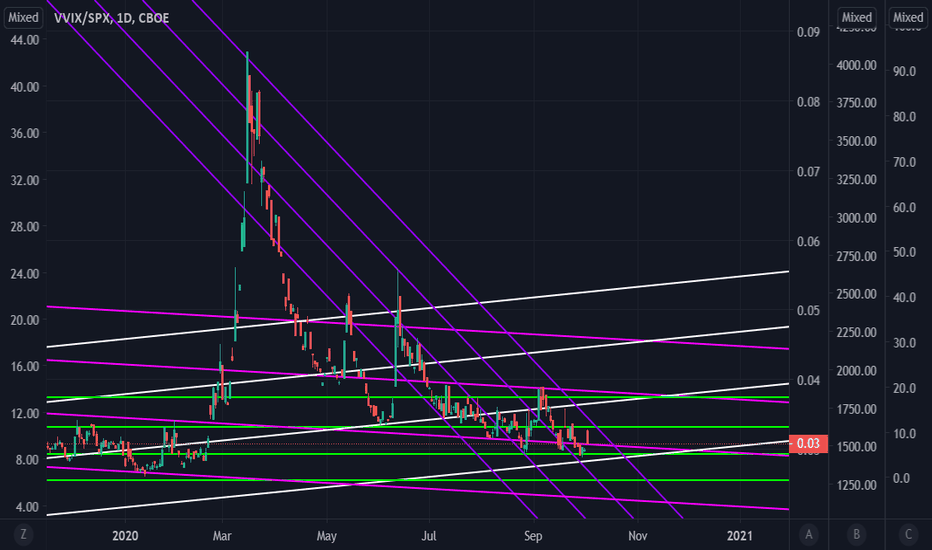
Task: Click the 2020 label on the time axis
Action: pyautogui.click(x=125, y=536)
